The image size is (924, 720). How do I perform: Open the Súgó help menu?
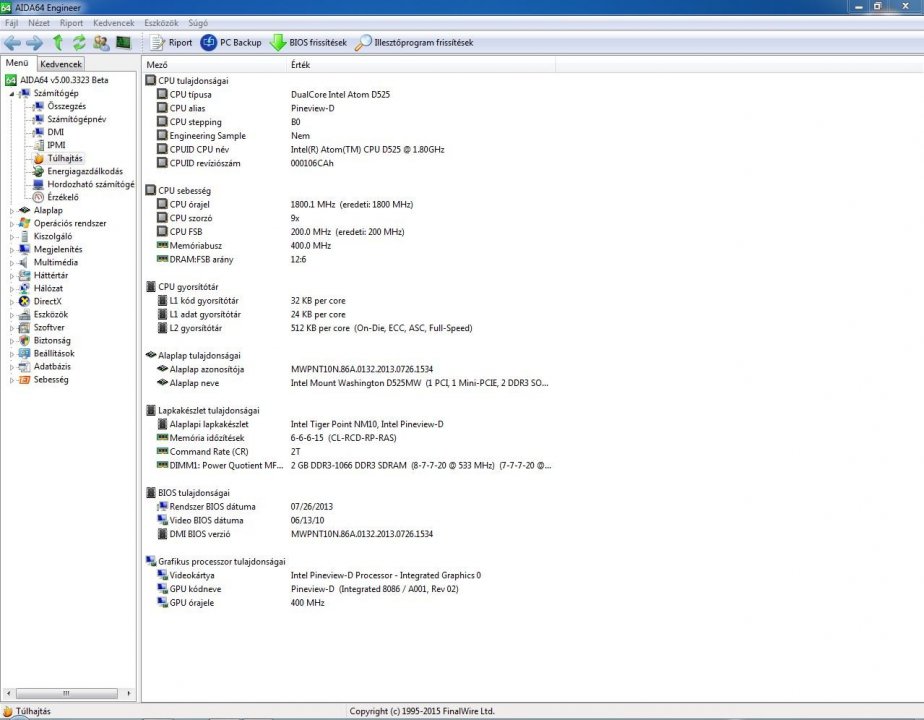198,23
